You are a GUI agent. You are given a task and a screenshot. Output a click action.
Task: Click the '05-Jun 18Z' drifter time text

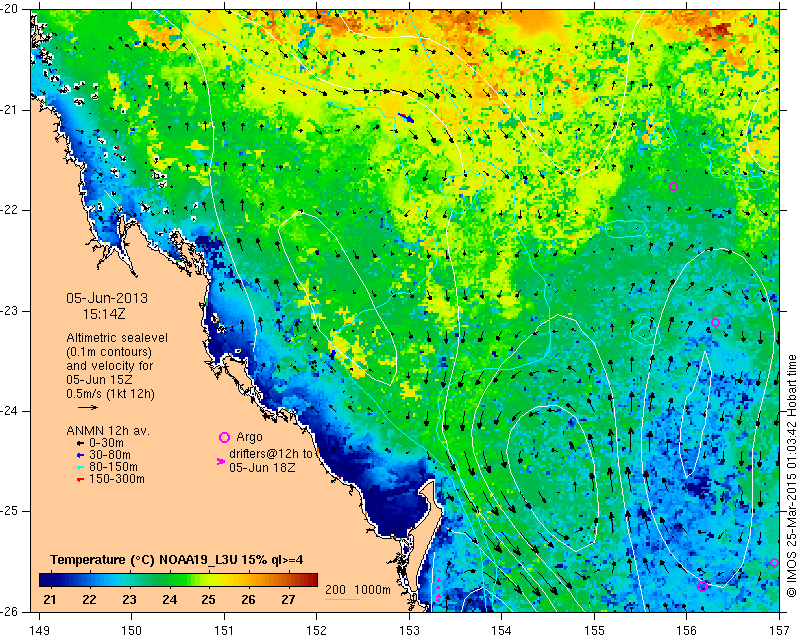[262, 467]
